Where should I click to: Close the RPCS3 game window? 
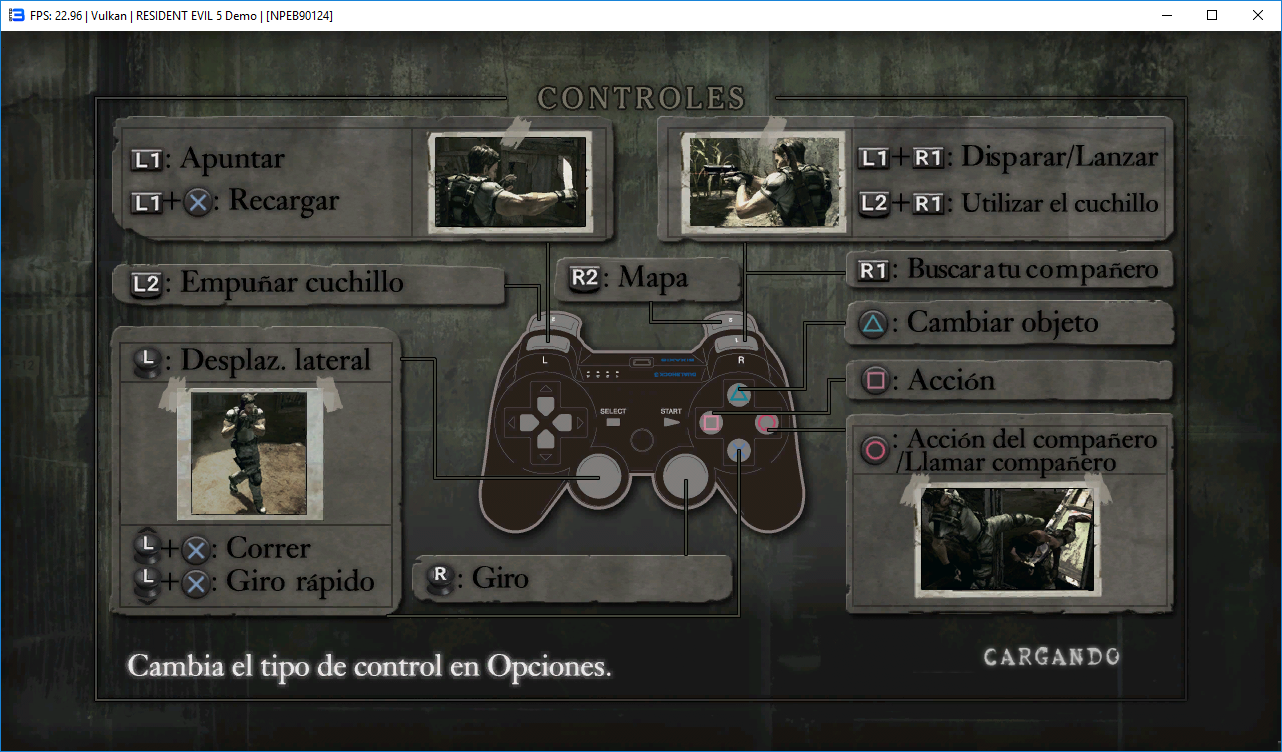click(1258, 15)
